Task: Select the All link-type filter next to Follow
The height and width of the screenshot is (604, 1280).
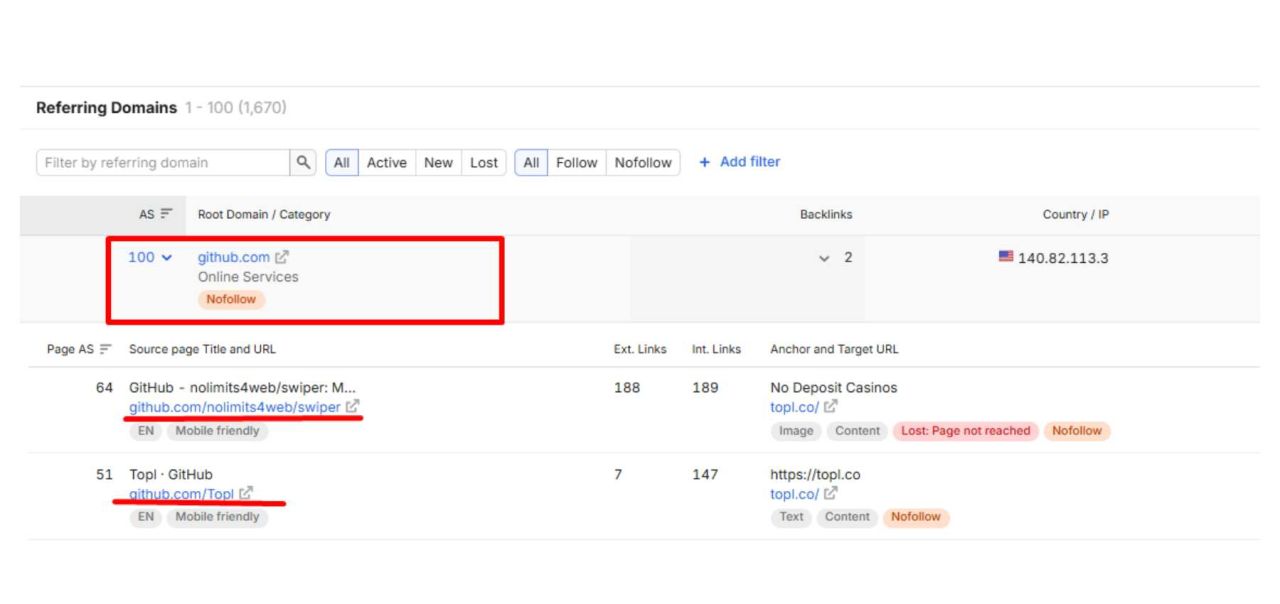Action: pos(531,162)
